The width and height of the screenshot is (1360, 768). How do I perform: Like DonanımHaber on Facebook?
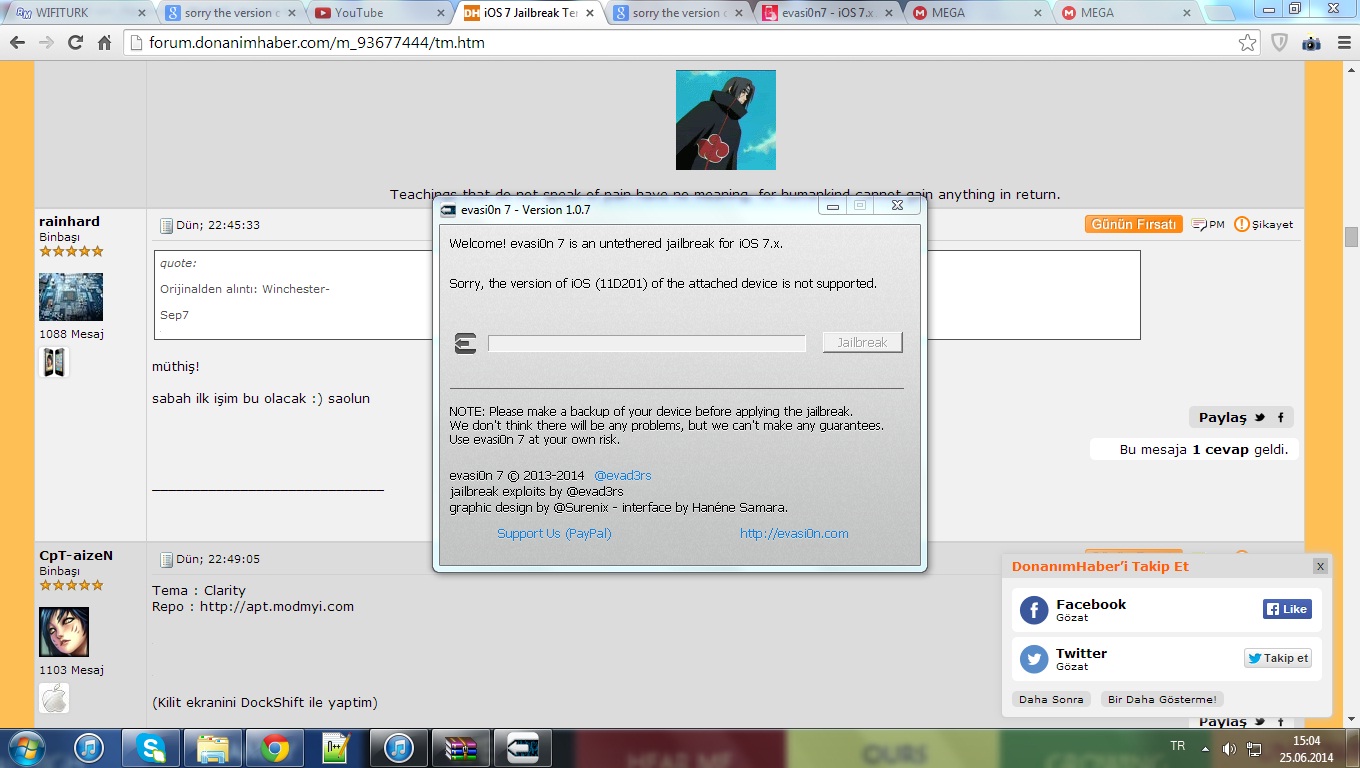click(1287, 609)
